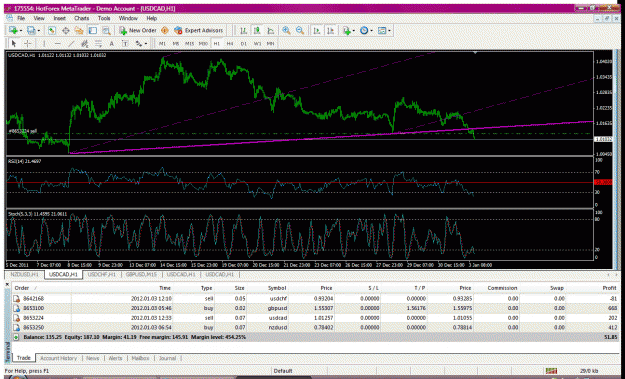
Task: Switch timeframe to M30
Action: (203, 43)
